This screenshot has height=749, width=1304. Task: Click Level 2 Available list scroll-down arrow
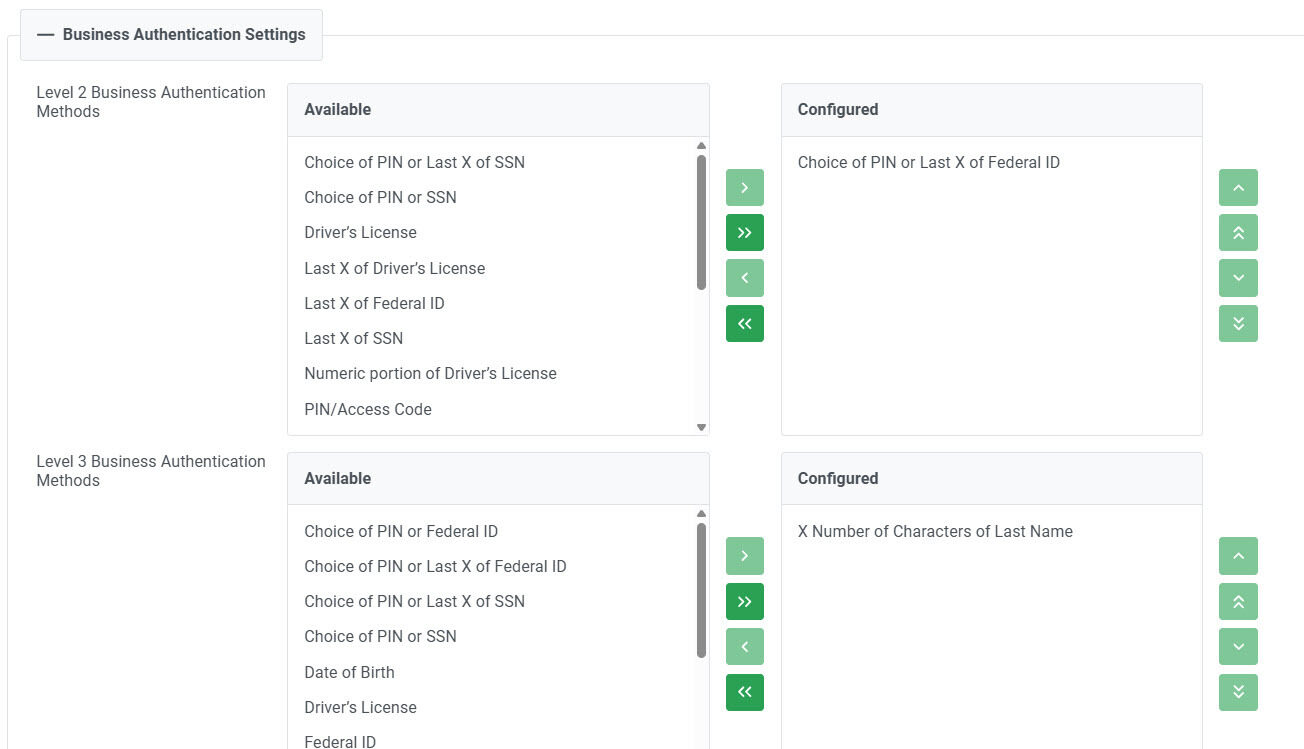pos(701,427)
